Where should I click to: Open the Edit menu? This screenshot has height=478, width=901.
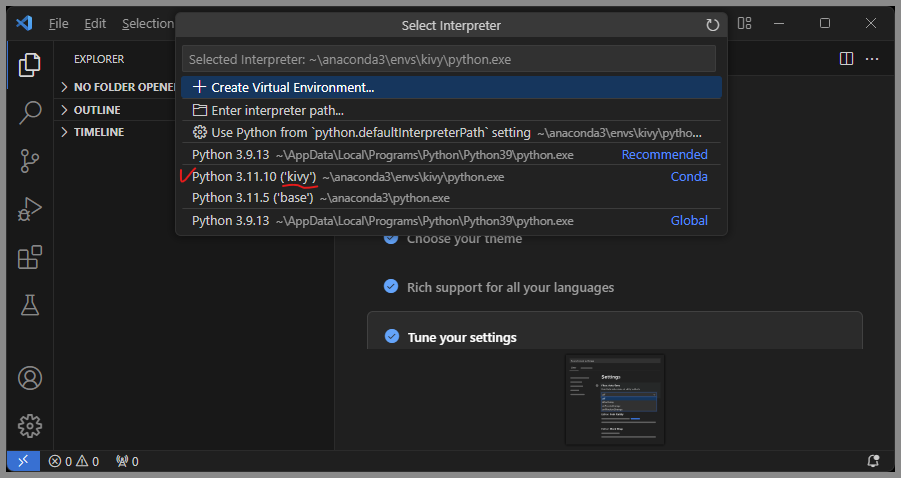tap(95, 24)
